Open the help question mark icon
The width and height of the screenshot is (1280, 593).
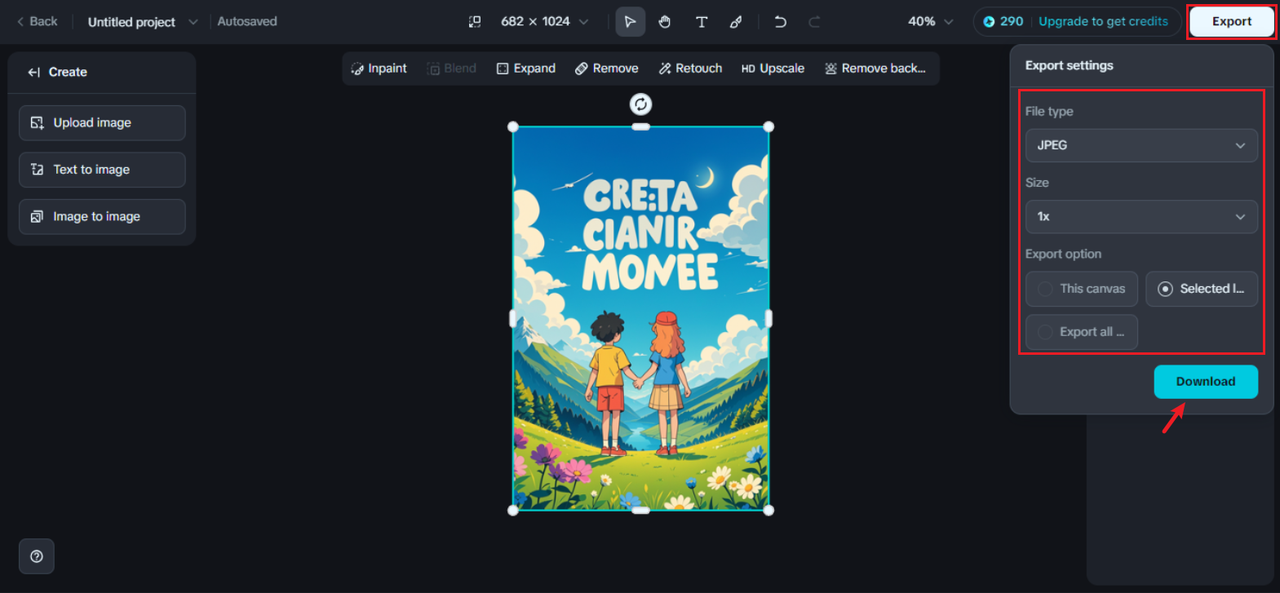(x=37, y=556)
